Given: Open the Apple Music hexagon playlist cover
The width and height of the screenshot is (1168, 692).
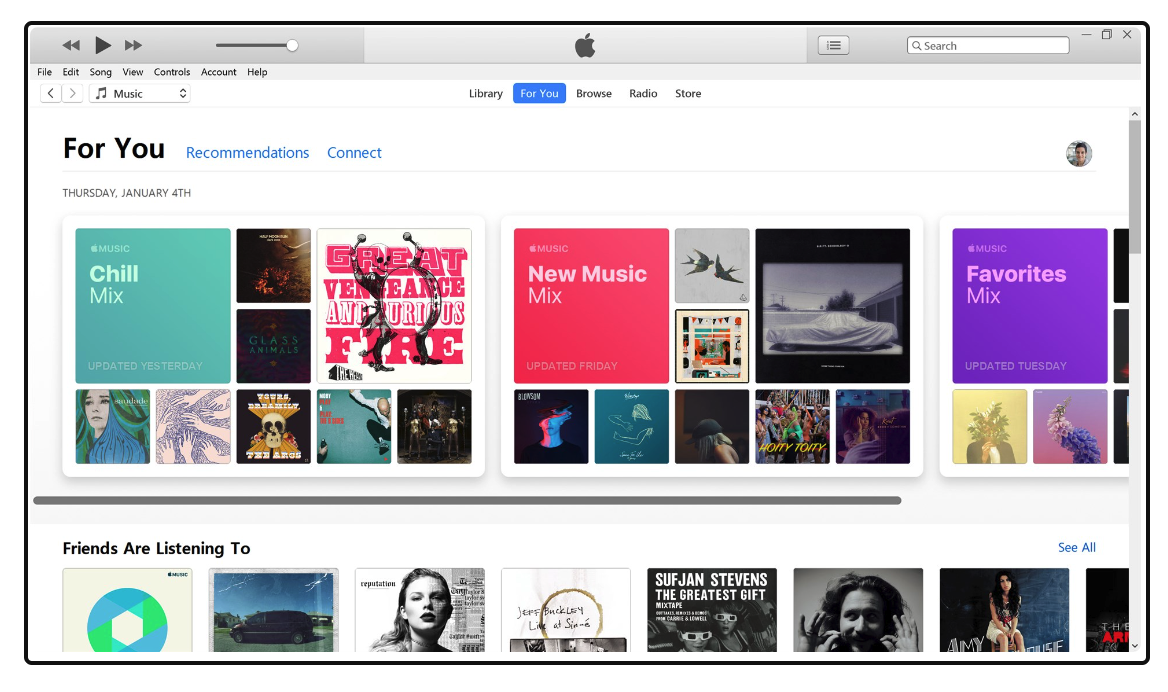Looking at the screenshot, I should pos(127,610).
